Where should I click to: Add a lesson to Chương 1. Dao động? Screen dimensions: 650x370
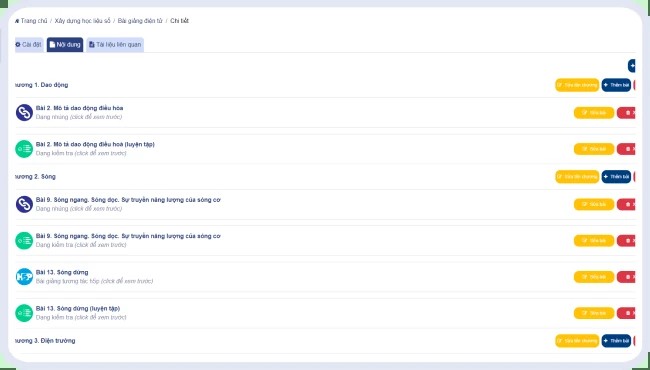616,85
